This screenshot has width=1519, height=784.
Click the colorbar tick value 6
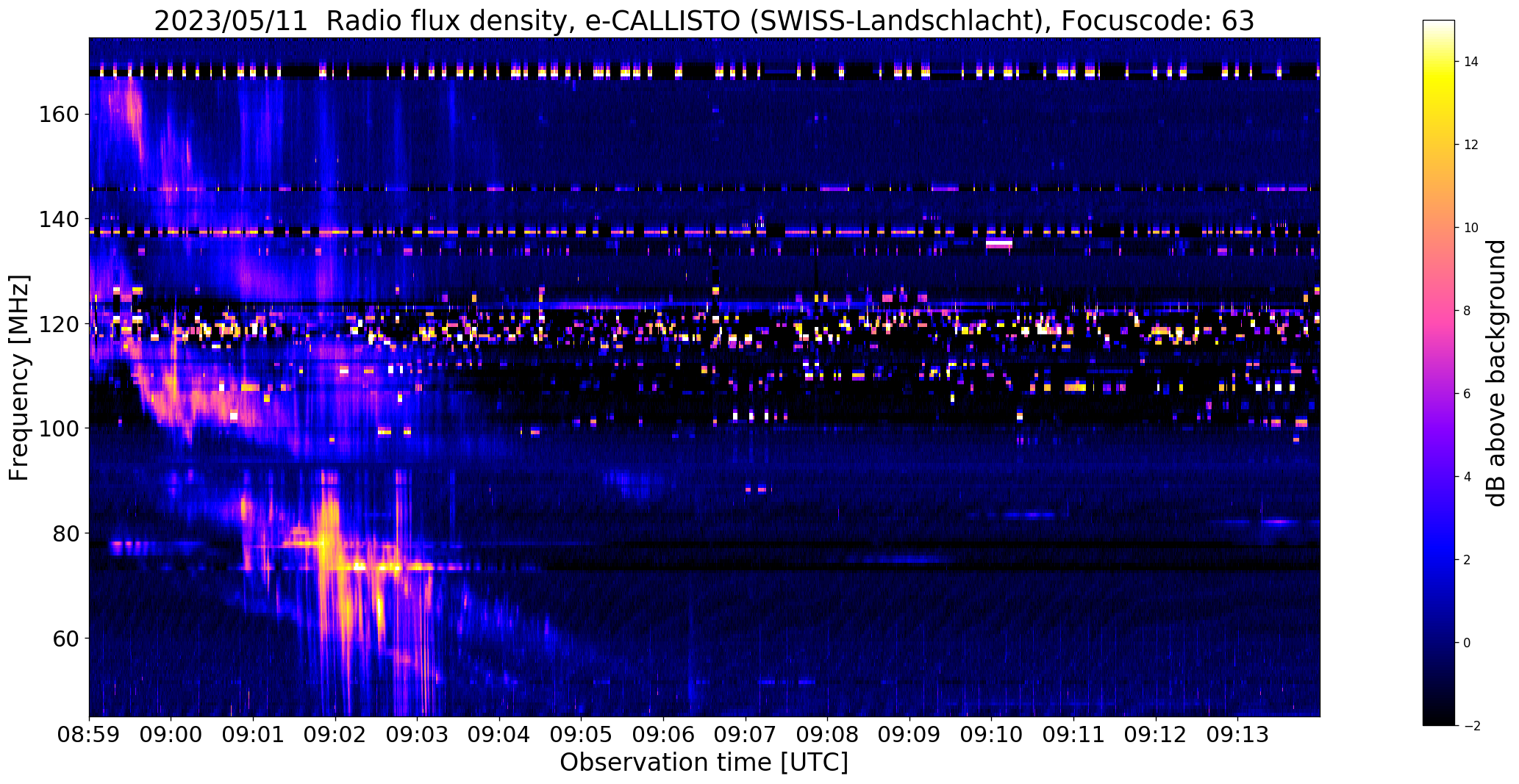point(1468,394)
